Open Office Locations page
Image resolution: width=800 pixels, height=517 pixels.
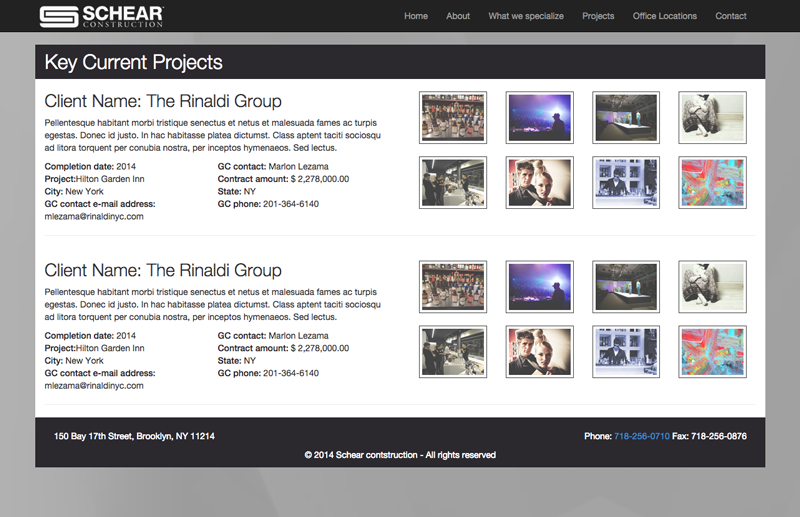(664, 16)
